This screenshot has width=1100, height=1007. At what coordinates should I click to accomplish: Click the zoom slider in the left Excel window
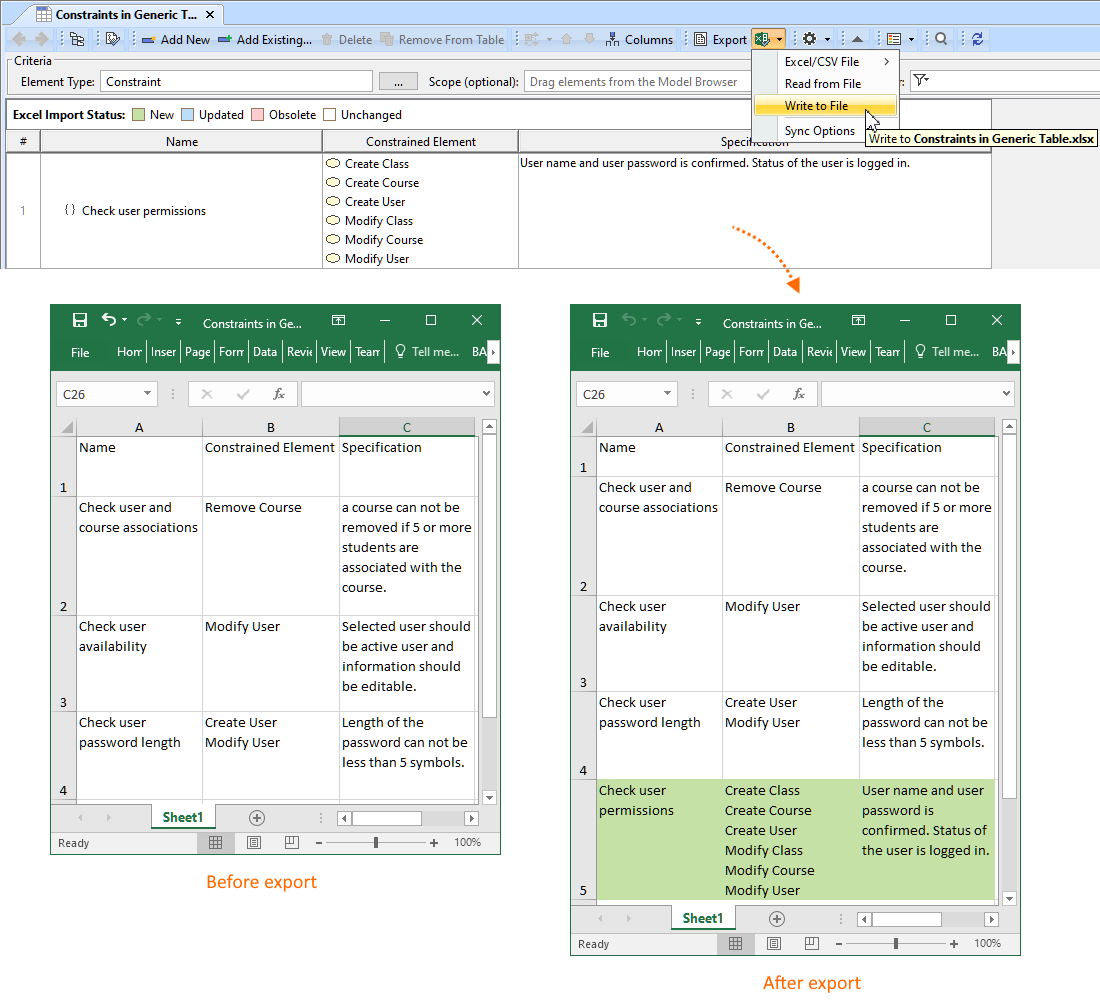point(376,843)
